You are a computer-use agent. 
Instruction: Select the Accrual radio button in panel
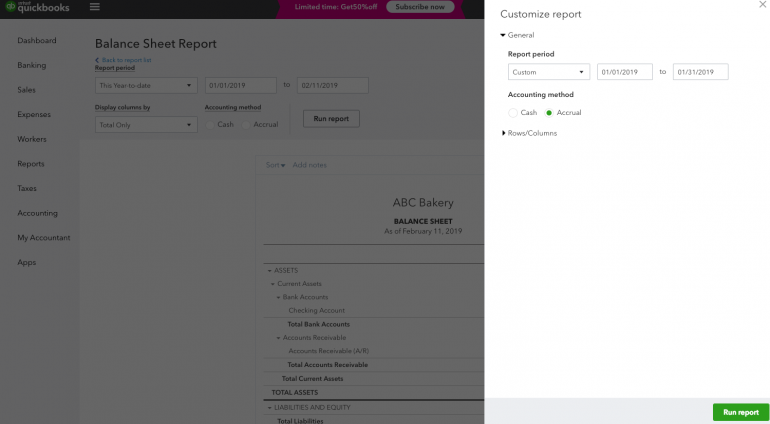pyautogui.click(x=549, y=113)
